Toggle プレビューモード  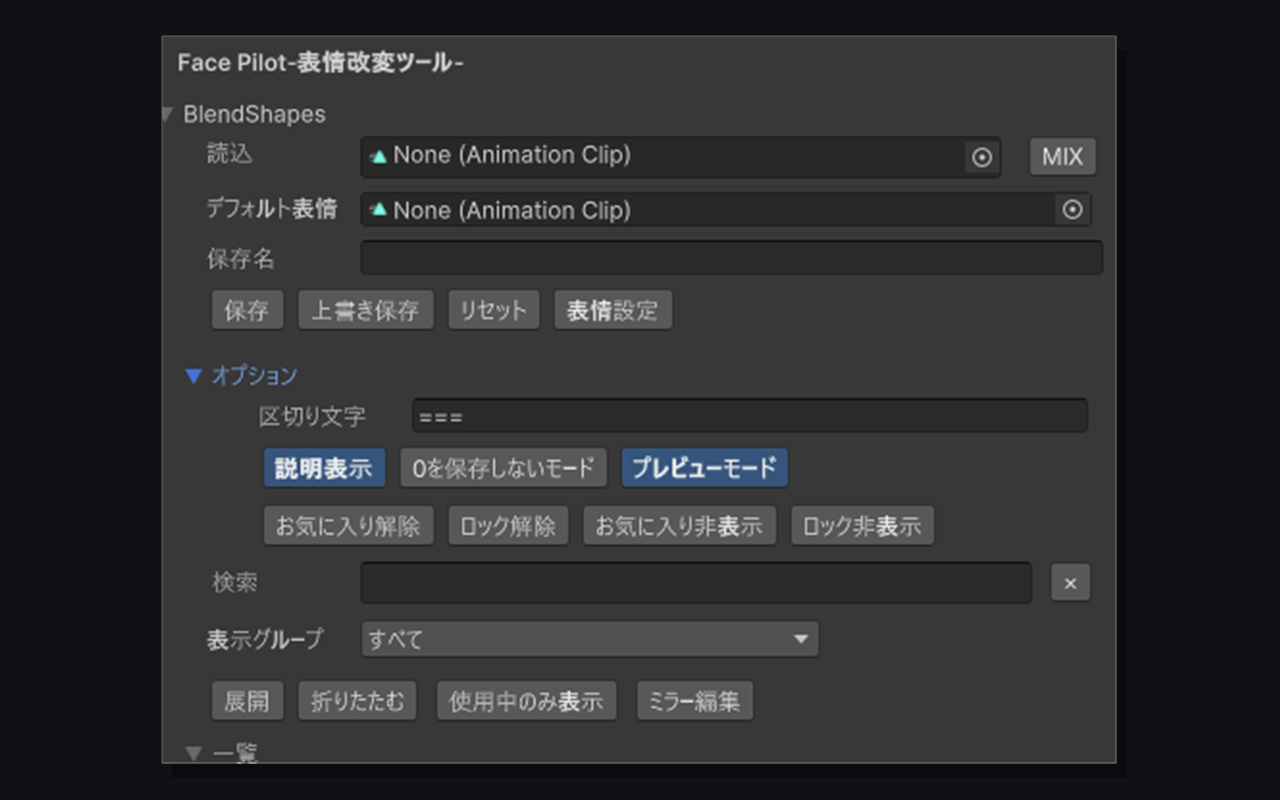(x=704, y=468)
